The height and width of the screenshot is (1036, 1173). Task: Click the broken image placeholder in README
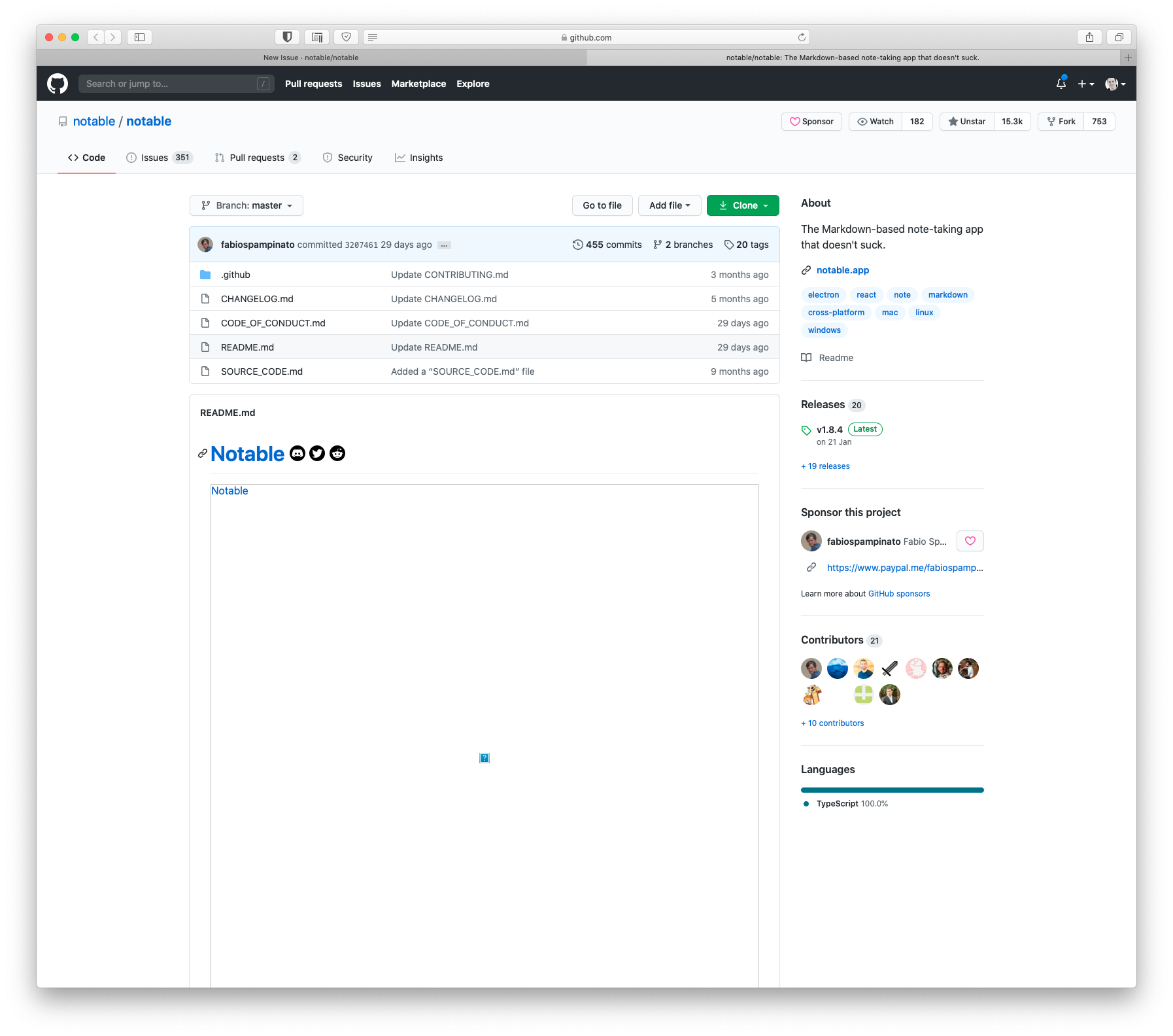484,758
